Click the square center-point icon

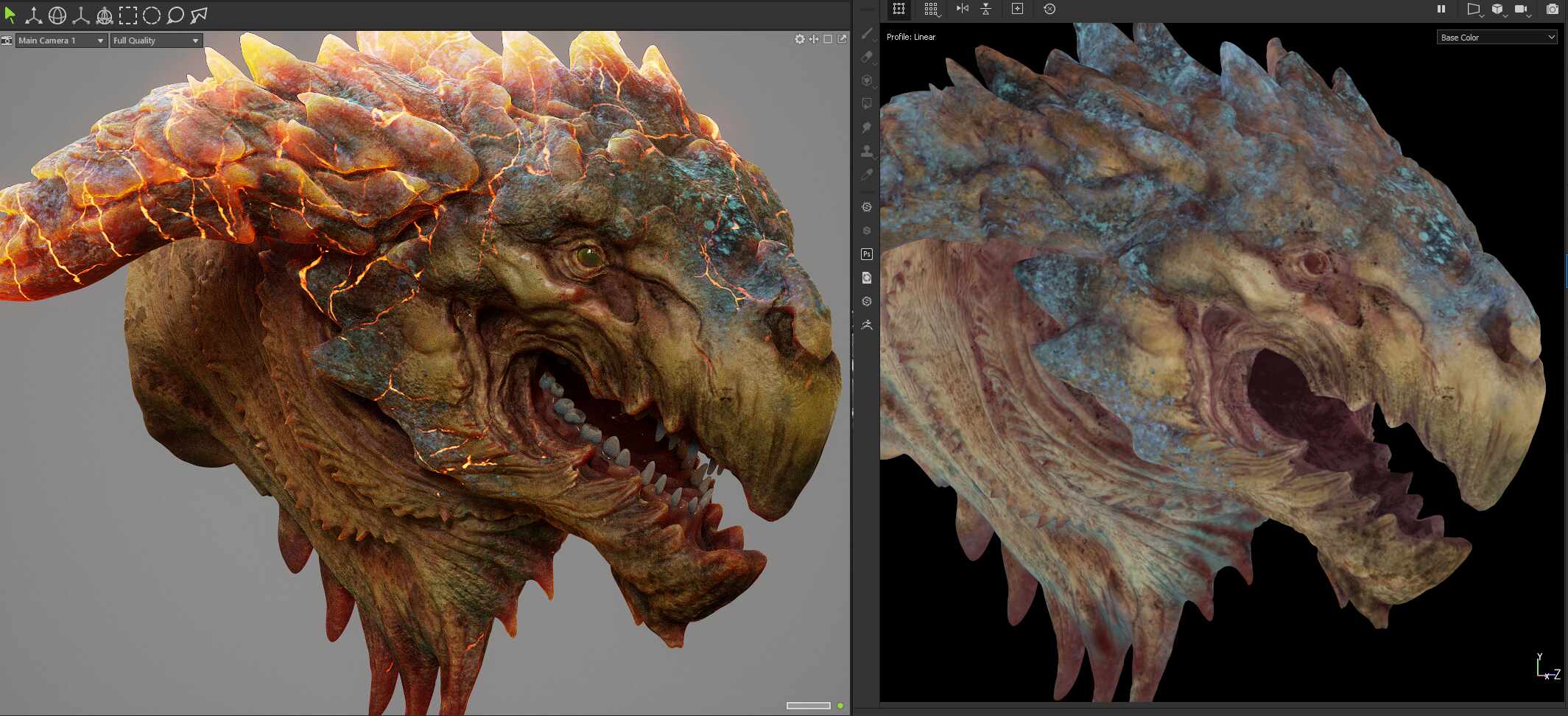tap(1017, 9)
